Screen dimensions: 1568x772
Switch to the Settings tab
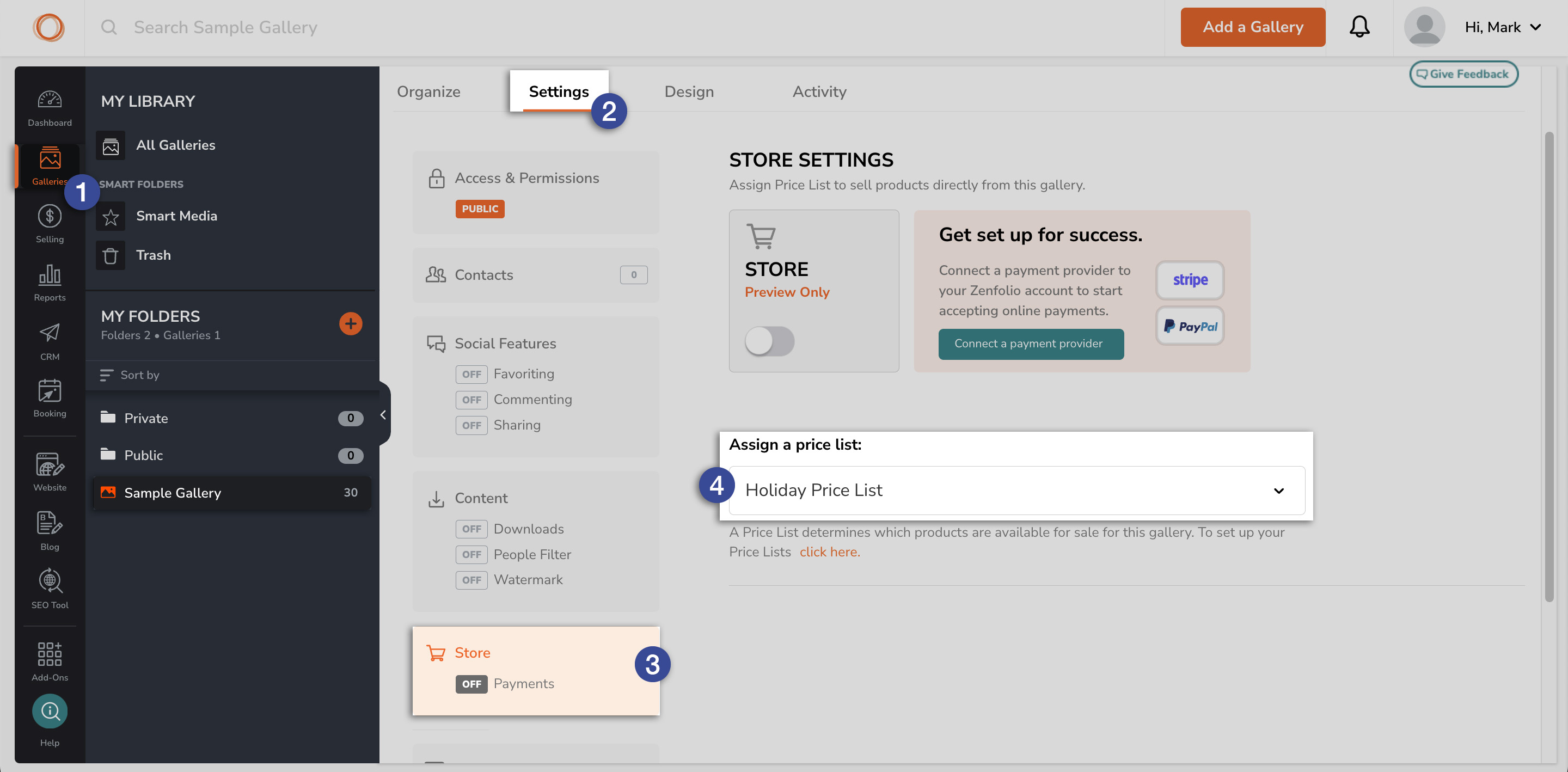click(x=559, y=91)
